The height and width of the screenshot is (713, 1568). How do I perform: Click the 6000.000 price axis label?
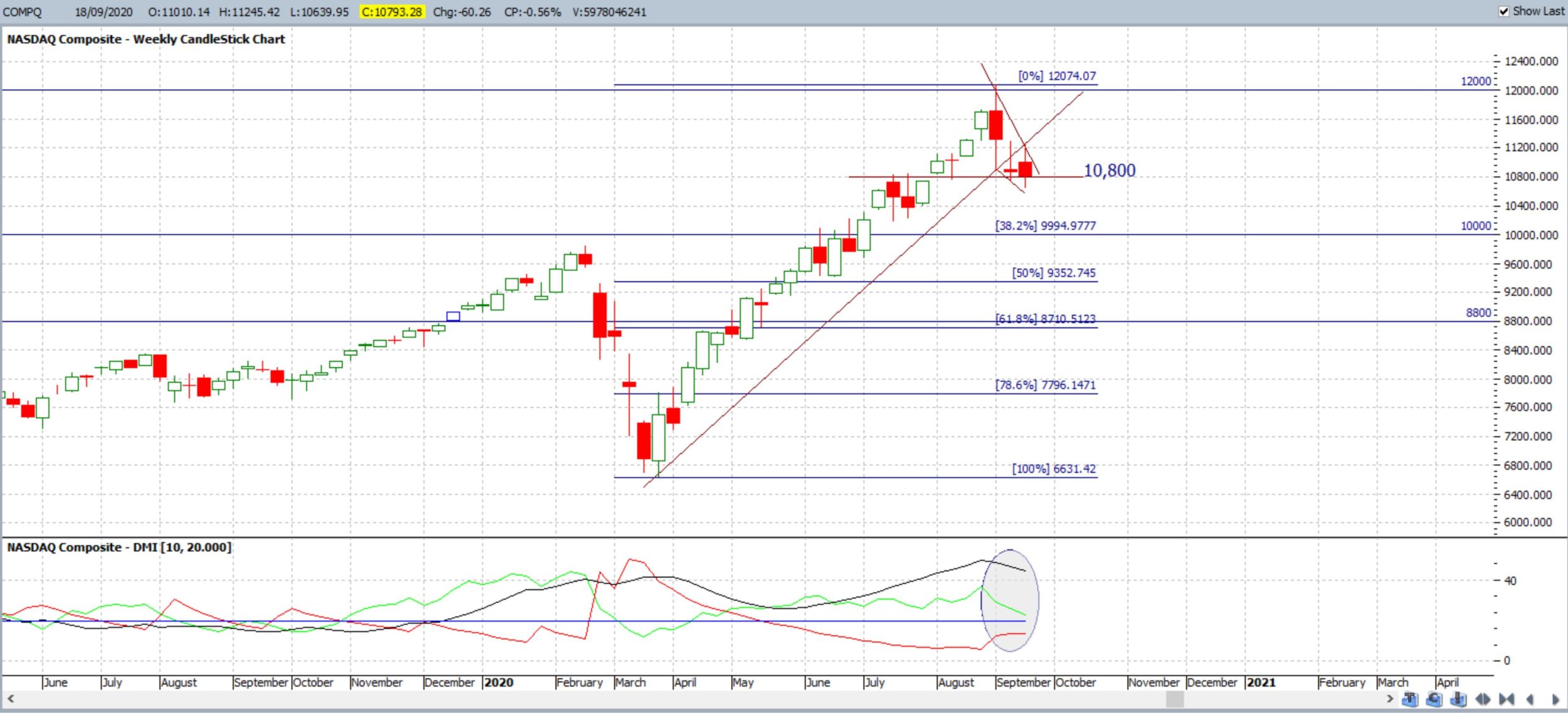(1528, 522)
